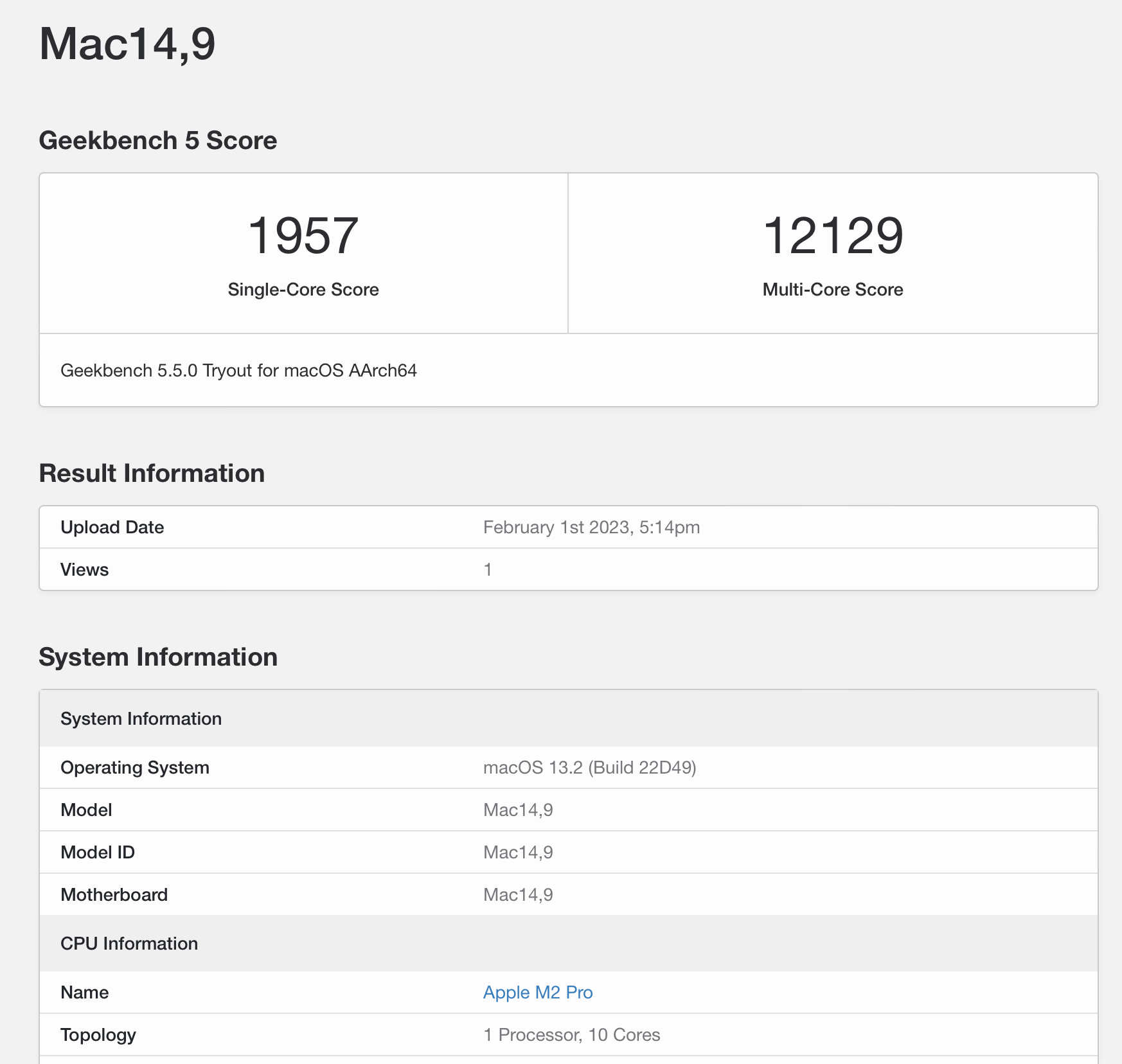Click the System Information heading
This screenshot has height=1064, width=1122.
[158, 657]
